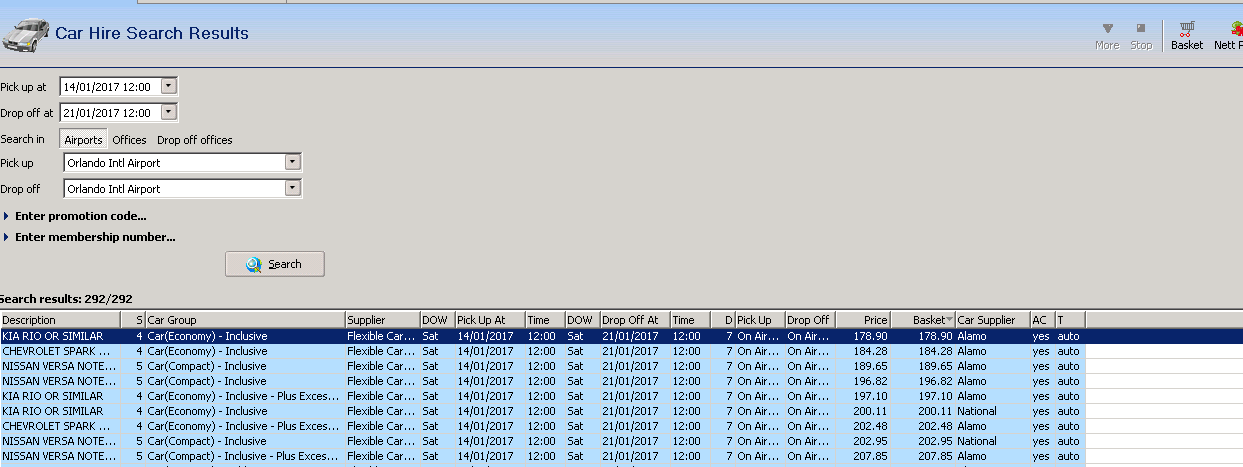The image size is (1243, 467).
Task: Open the Basket toolbar icon
Action: click(1187, 35)
